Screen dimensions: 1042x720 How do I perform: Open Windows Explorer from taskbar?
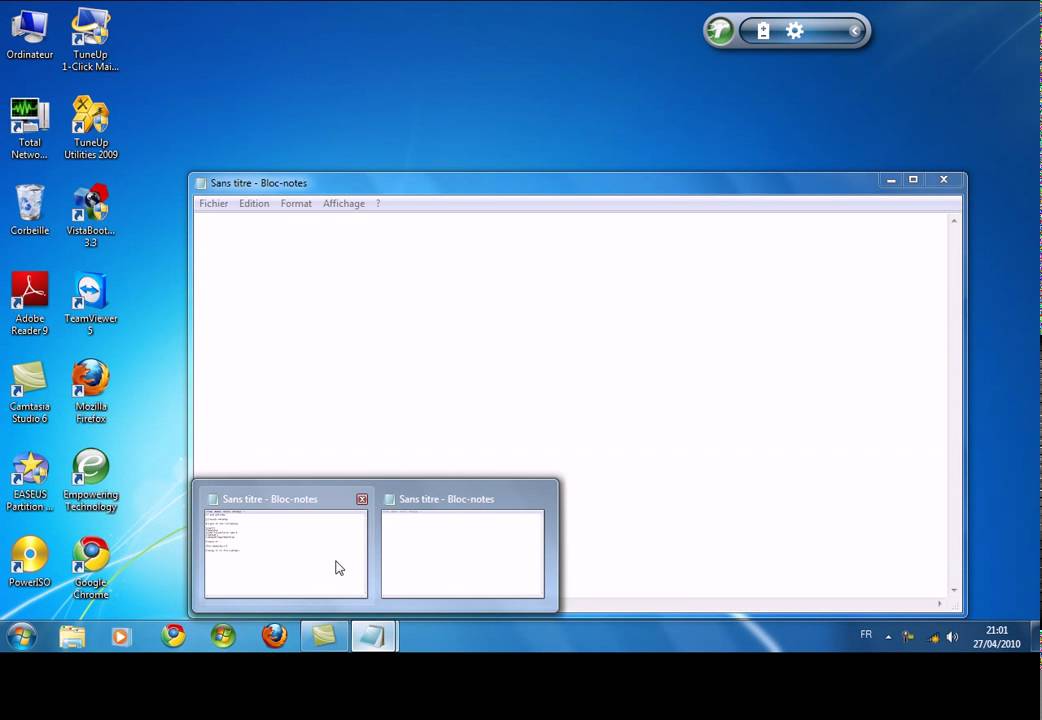point(72,636)
